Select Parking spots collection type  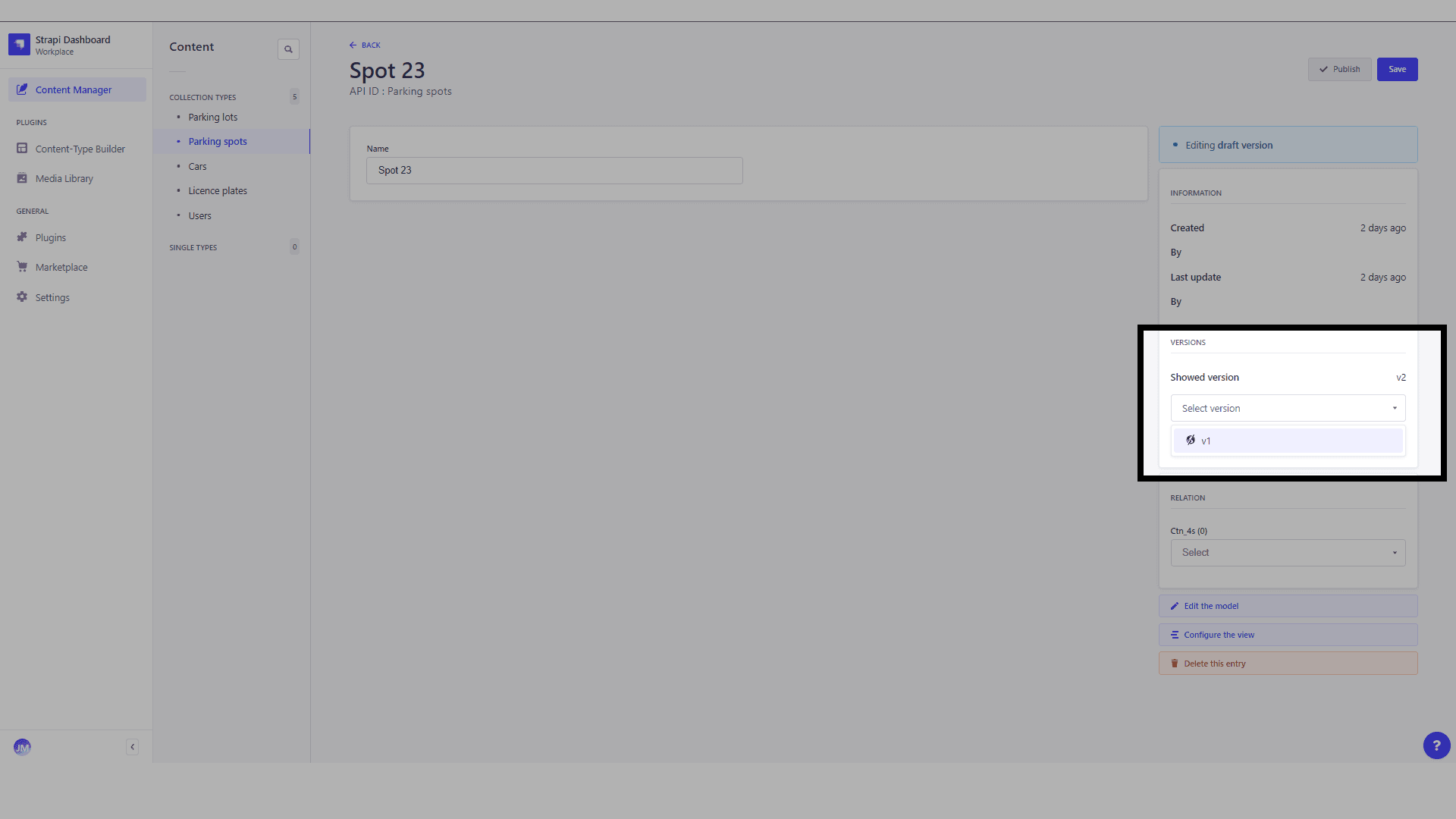click(x=217, y=141)
